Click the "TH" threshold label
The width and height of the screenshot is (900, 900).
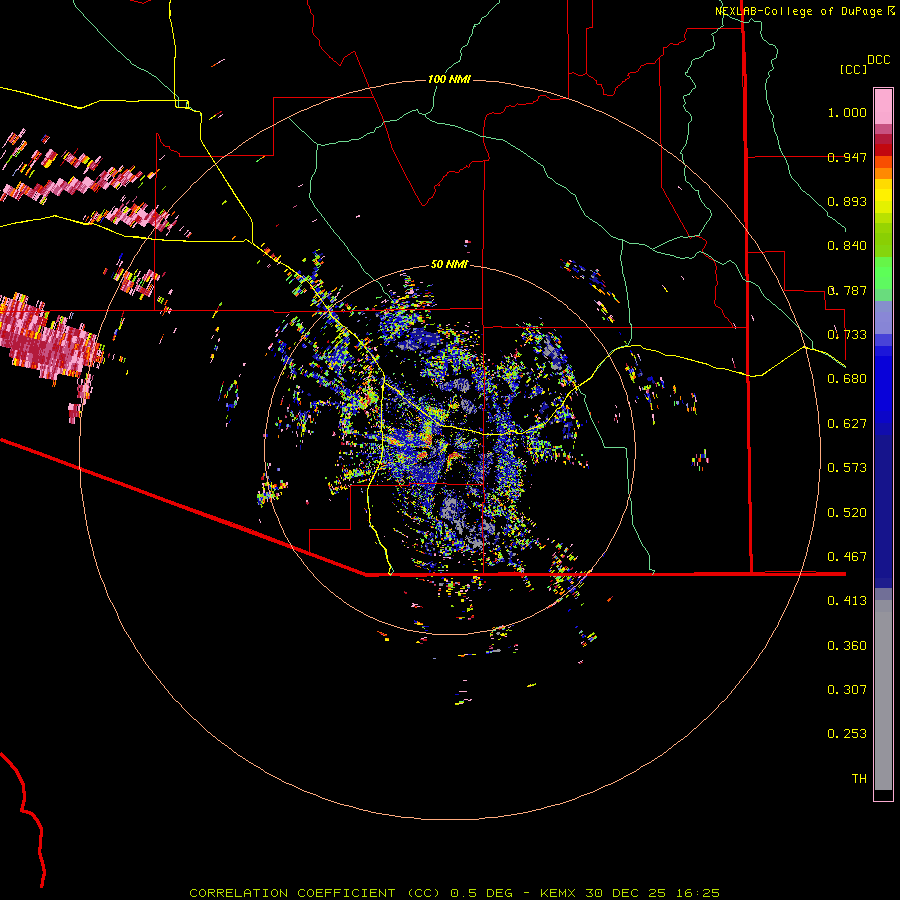coord(859,779)
